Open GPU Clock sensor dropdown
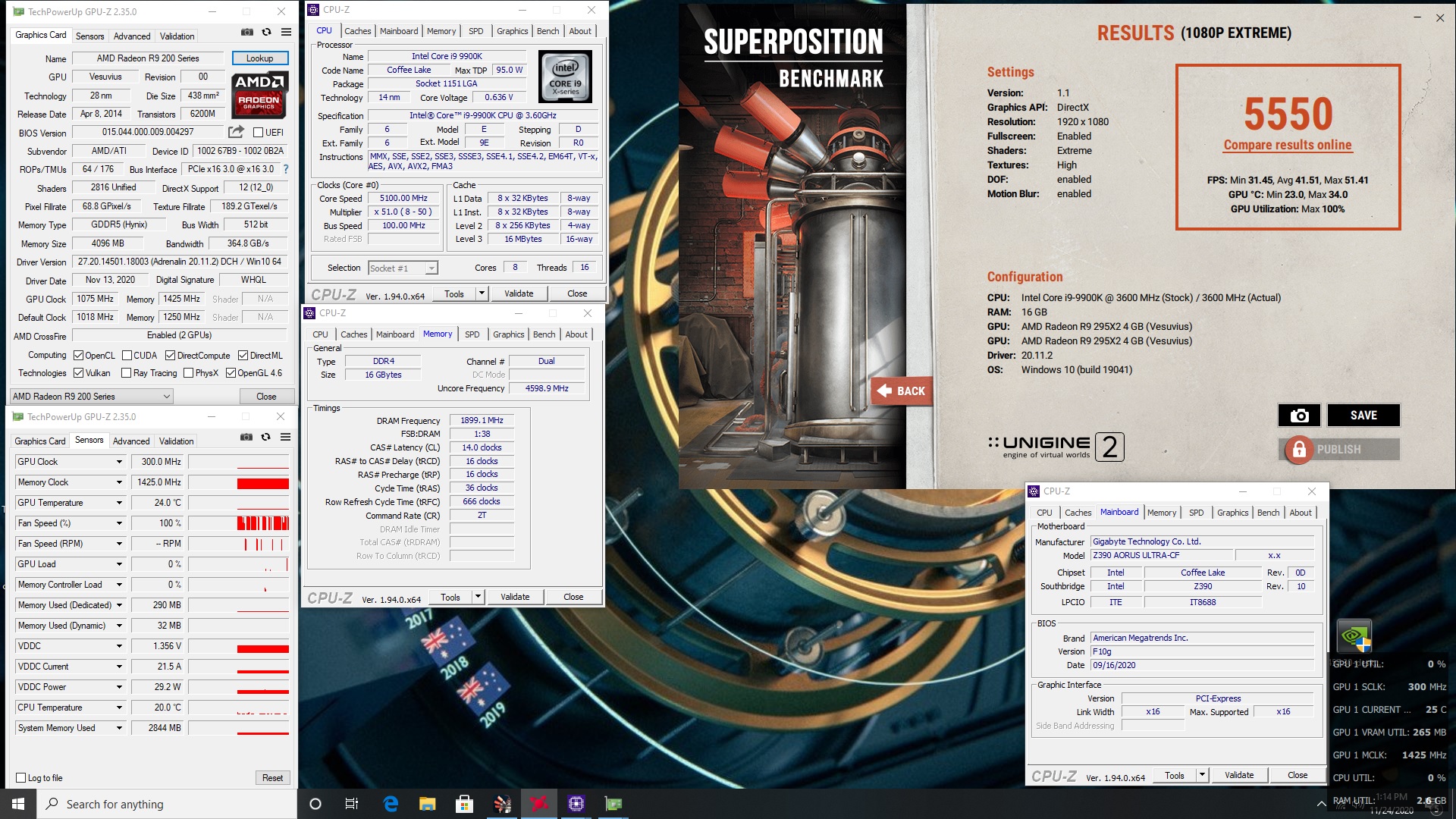The image size is (1456, 819). tap(119, 462)
